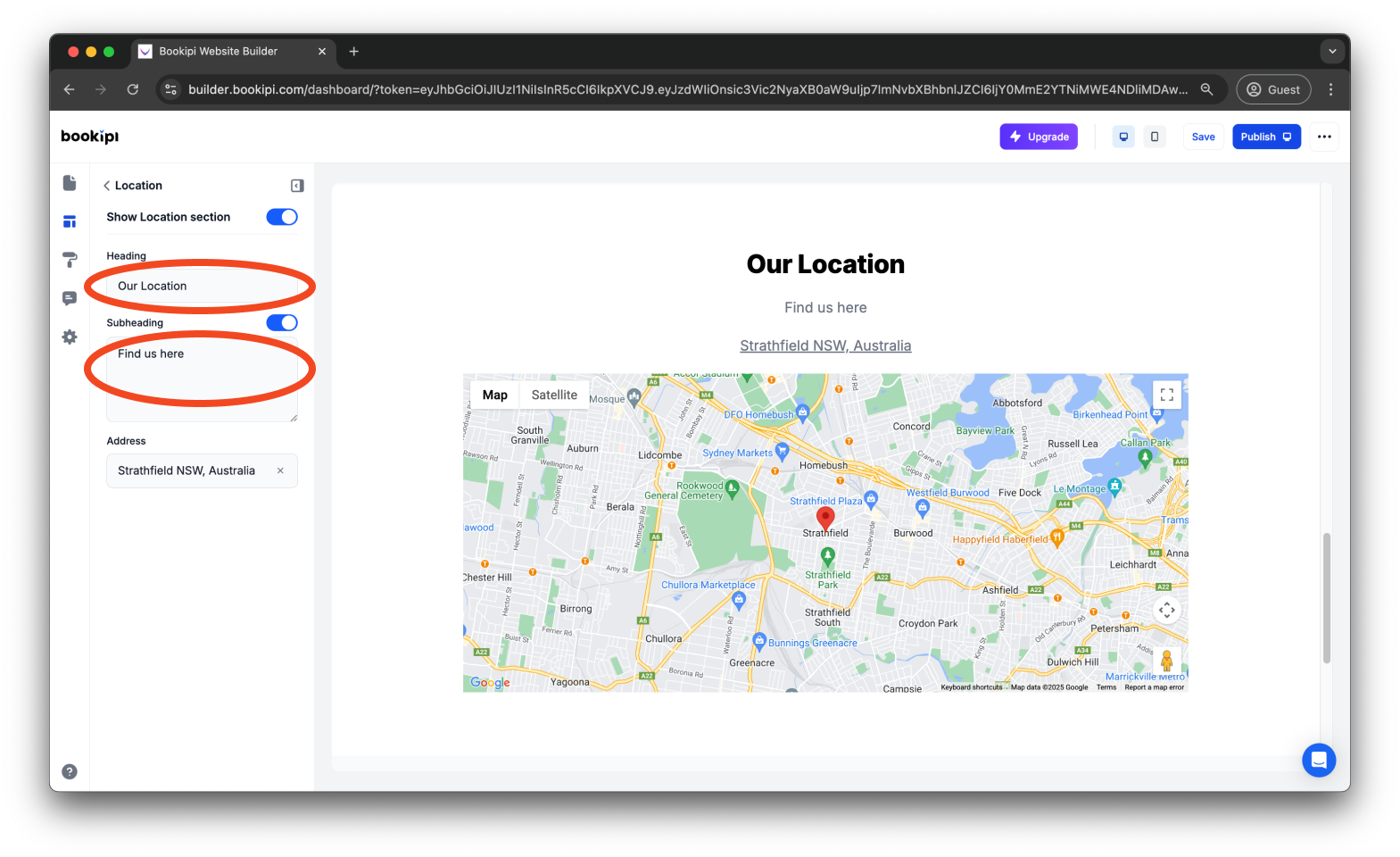Click Strathfield Plaza marker on map

point(871,498)
